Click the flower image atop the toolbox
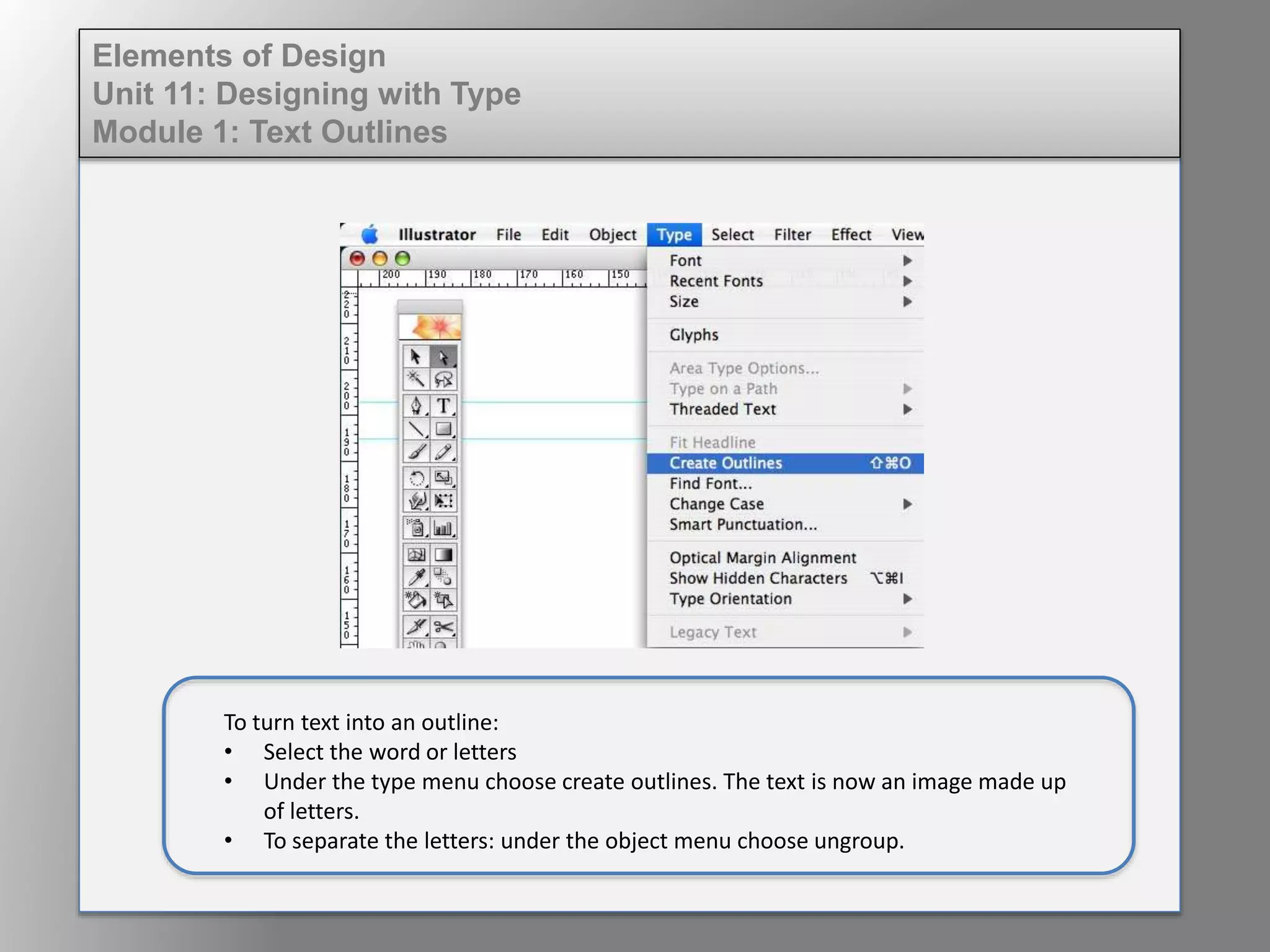The width and height of the screenshot is (1270, 952). click(x=430, y=327)
